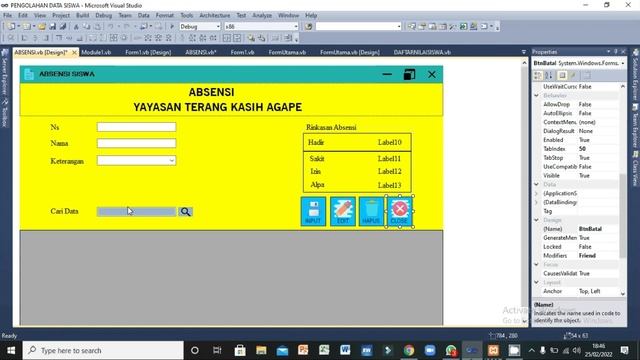Click the HAPUS trash button on the form
Viewport: 640px width, 360px height.
coord(371,211)
